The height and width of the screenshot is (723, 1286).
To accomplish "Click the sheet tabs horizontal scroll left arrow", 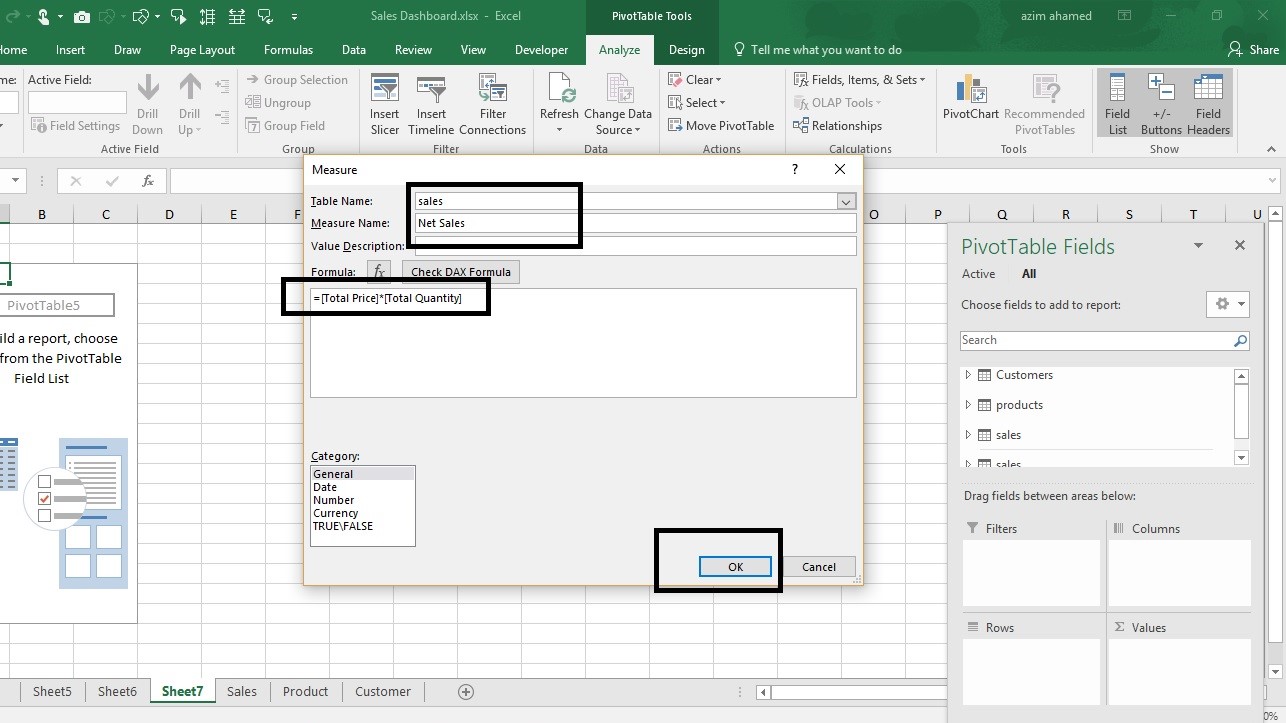I will pyautogui.click(x=765, y=692).
